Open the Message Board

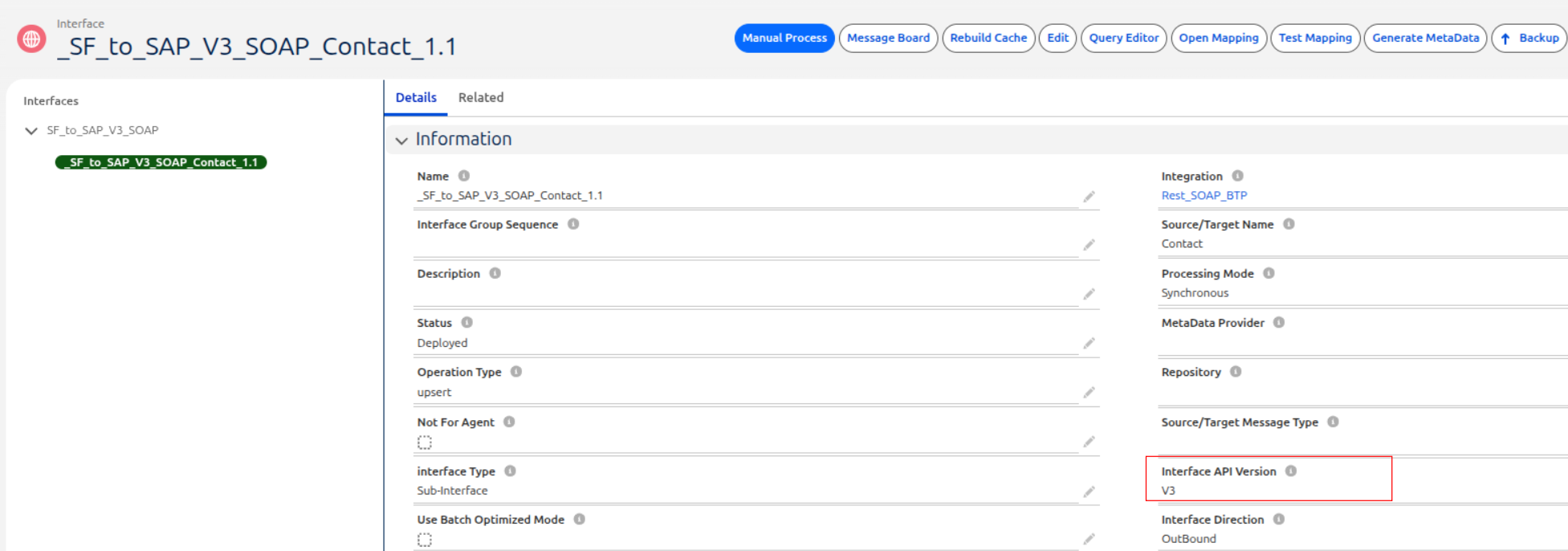888,38
